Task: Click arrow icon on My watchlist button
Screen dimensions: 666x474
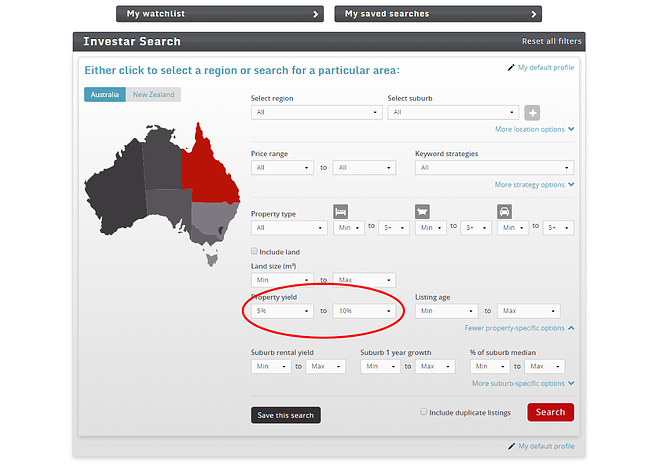Action: pyautogui.click(x=315, y=14)
